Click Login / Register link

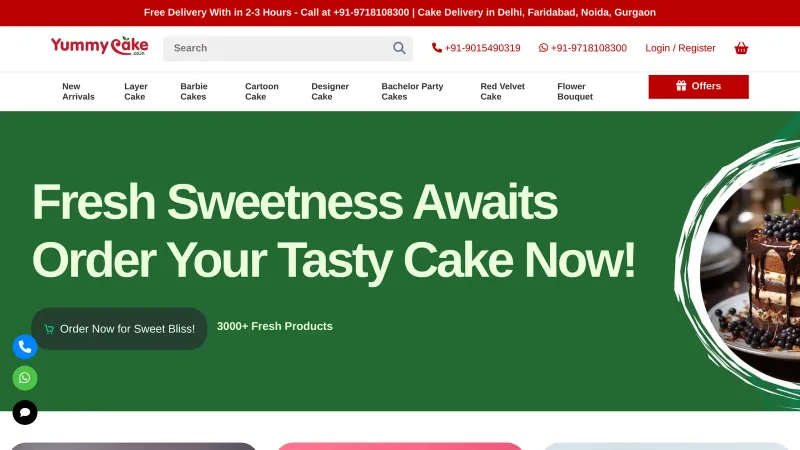point(680,48)
